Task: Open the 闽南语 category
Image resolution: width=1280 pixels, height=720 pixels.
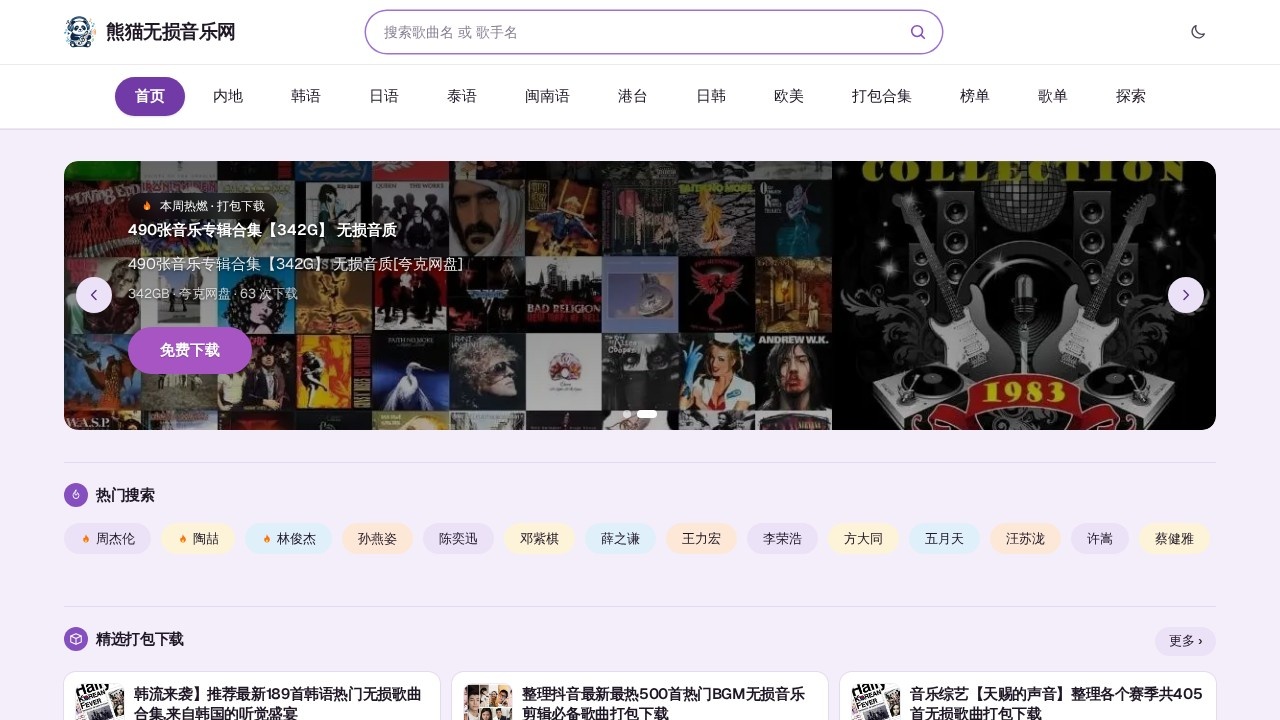Action: [x=547, y=96]
